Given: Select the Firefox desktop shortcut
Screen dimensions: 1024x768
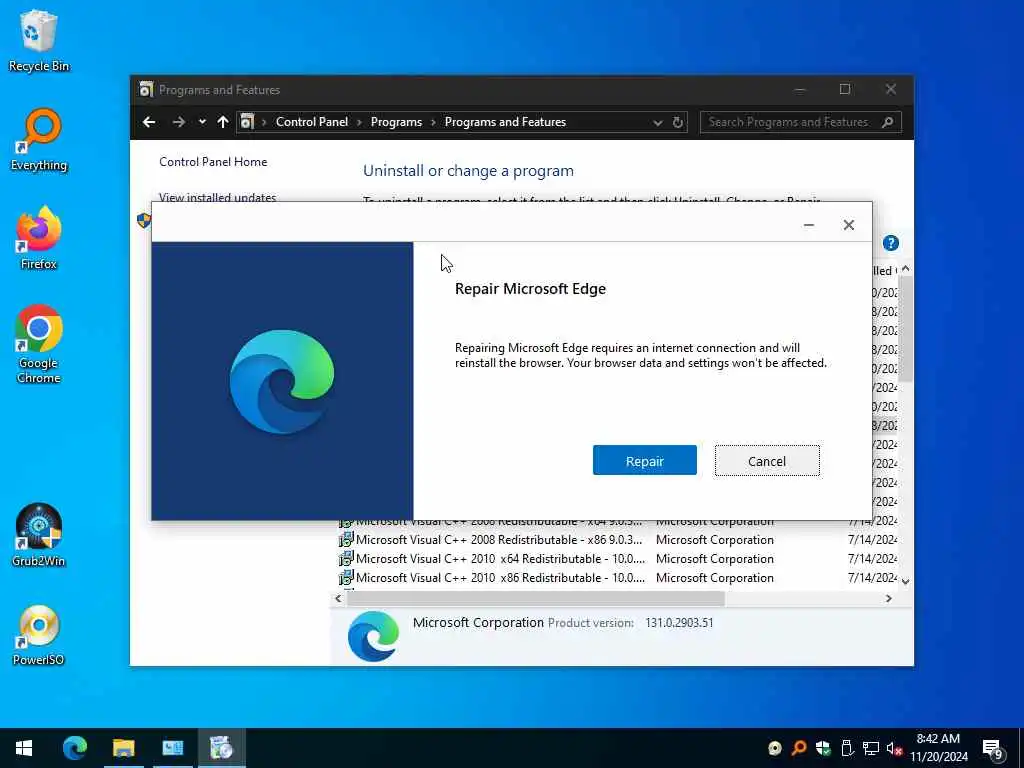Looking at the screenshot, I should 39,238.
